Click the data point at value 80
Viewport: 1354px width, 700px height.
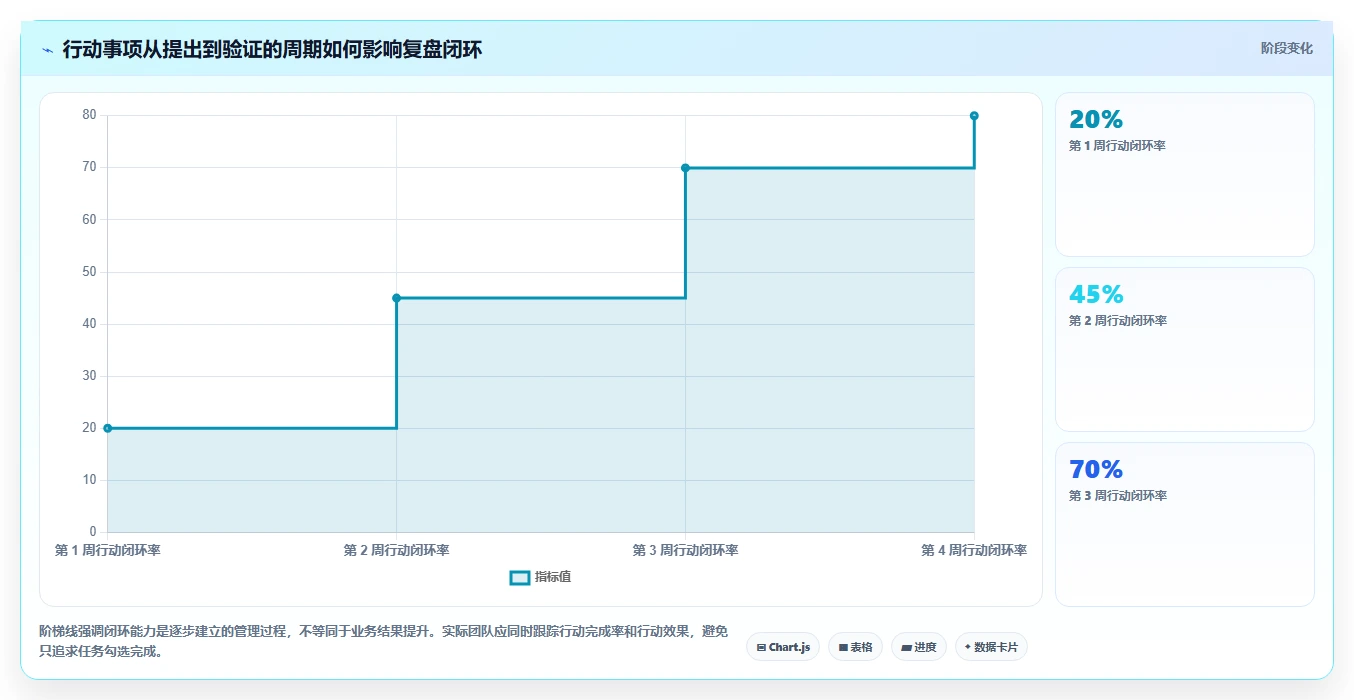pyautogui.click(x=974, y=116)
